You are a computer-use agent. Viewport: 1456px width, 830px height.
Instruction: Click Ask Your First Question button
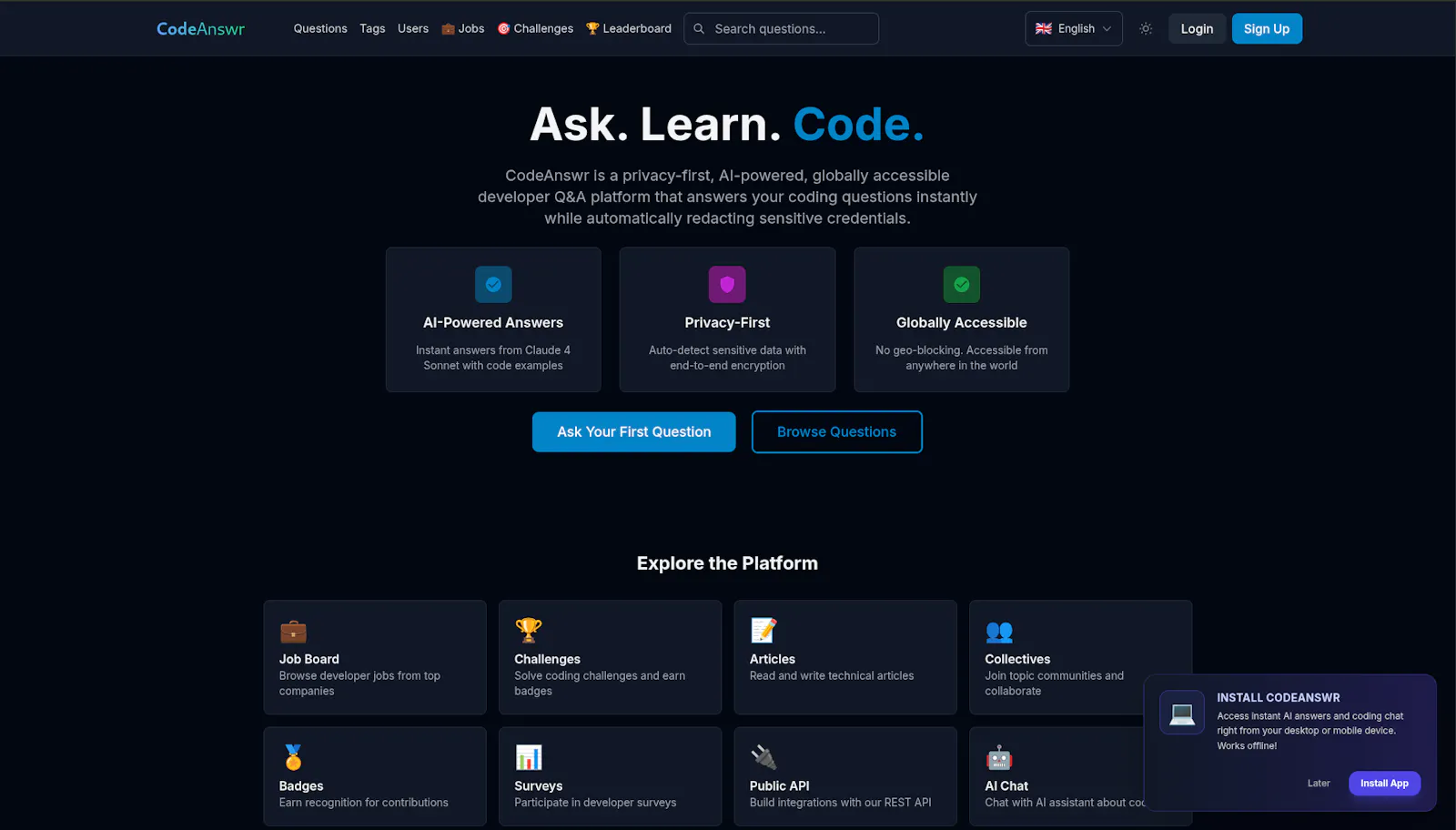coord(634,431)
